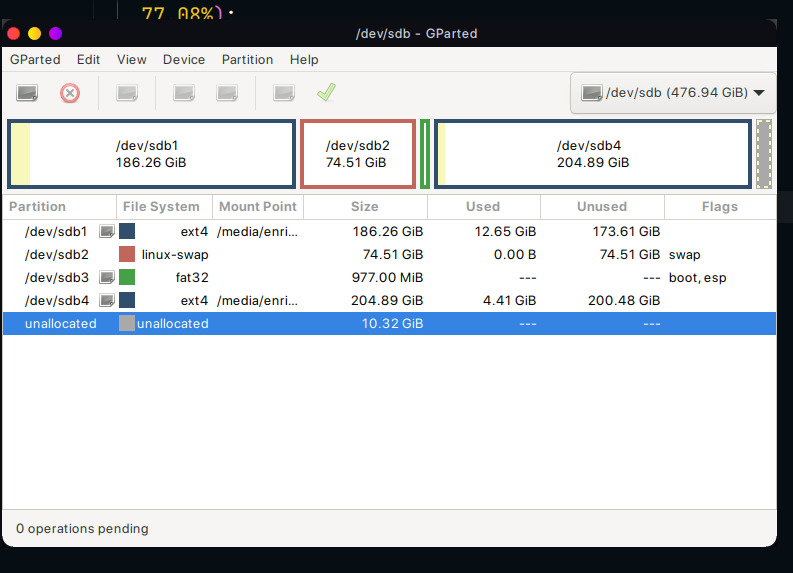Select the /dev/sdb2 swap block in the disk map
The width and height of the screenshot is (793, 573).
coord(358,154)
